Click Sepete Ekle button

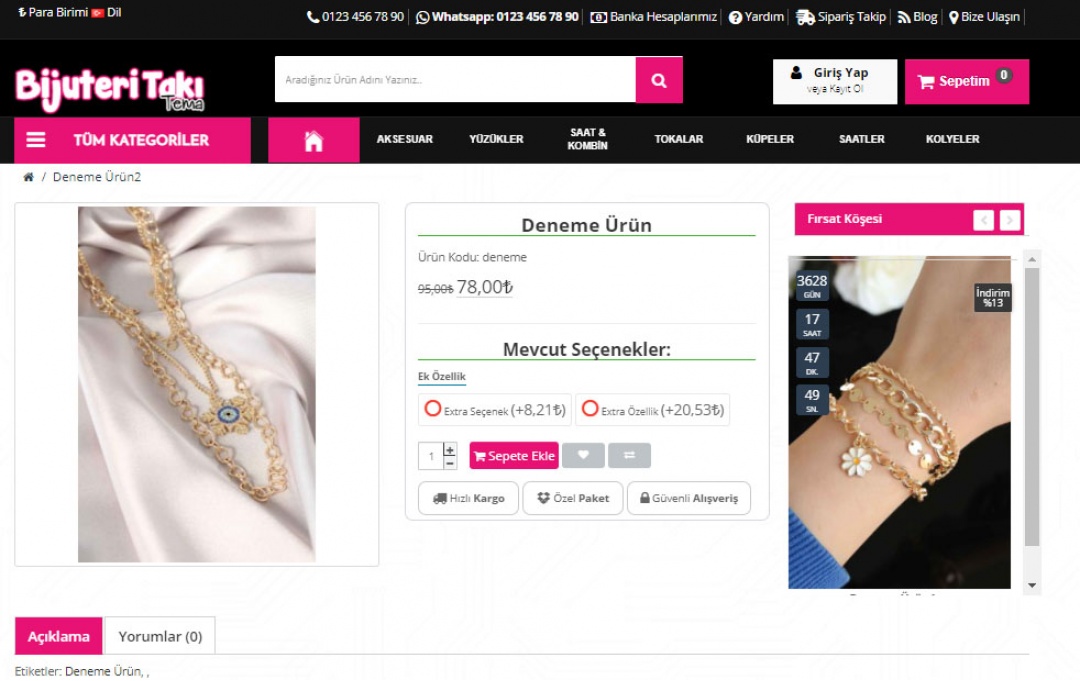pyautogui.click(x=514, y=456)
